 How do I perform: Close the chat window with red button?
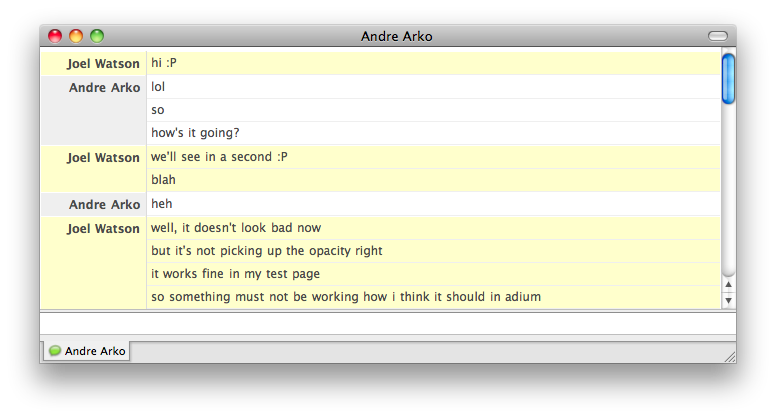(x=55, y=36)
